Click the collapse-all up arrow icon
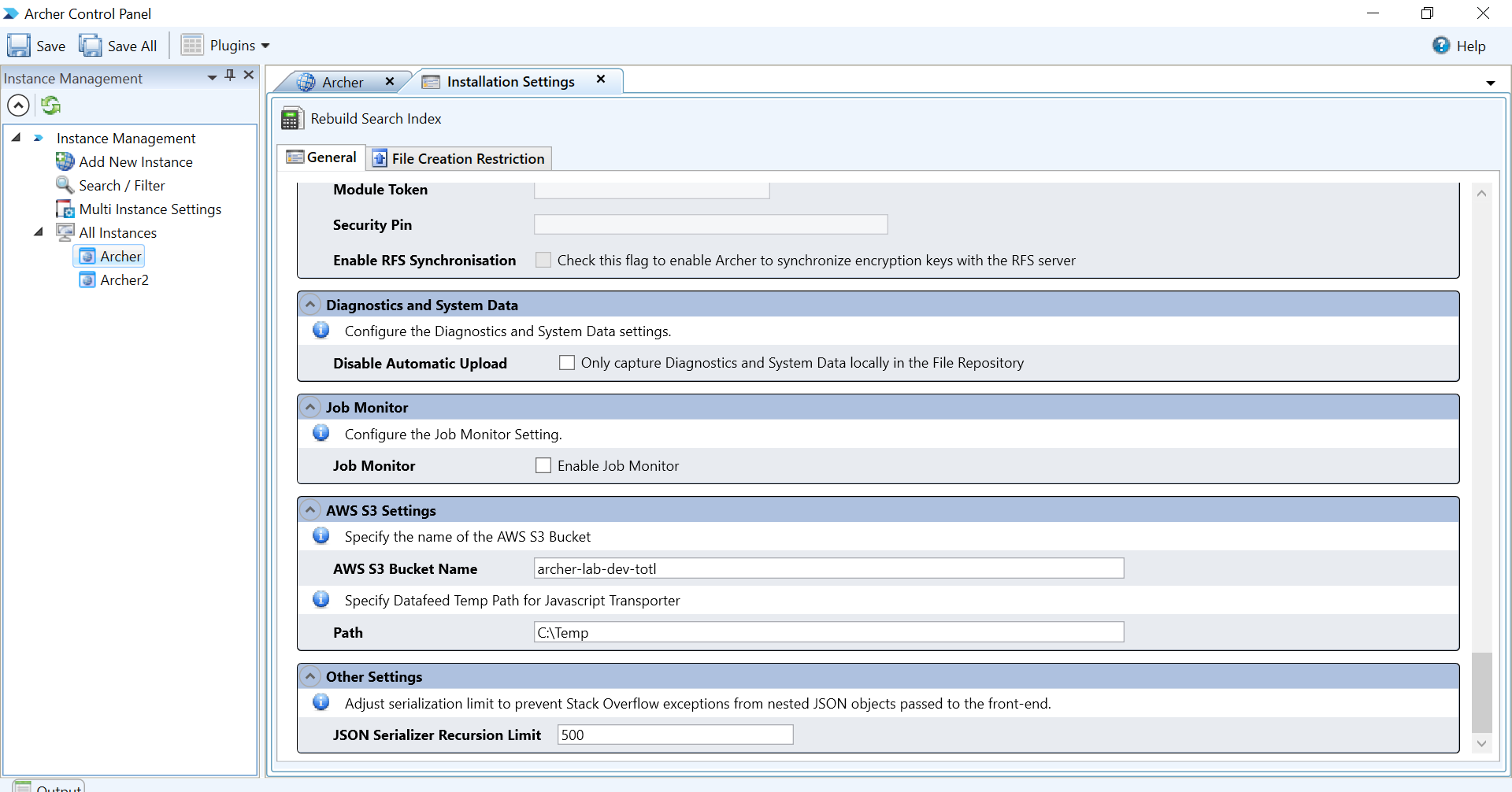This screenshot has width=1512, height=792. (18, 105)
